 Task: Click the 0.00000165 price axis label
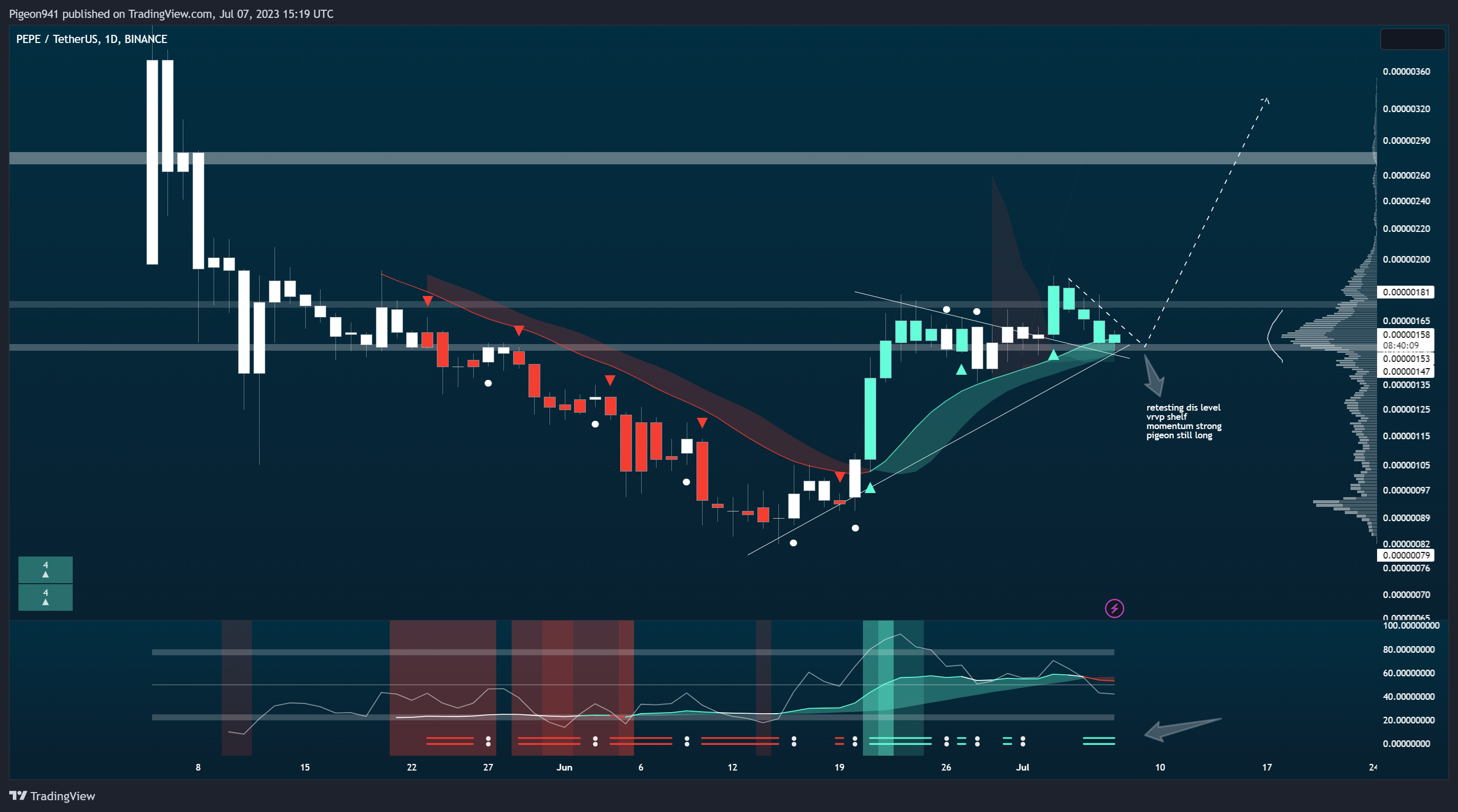(1406, 321)
